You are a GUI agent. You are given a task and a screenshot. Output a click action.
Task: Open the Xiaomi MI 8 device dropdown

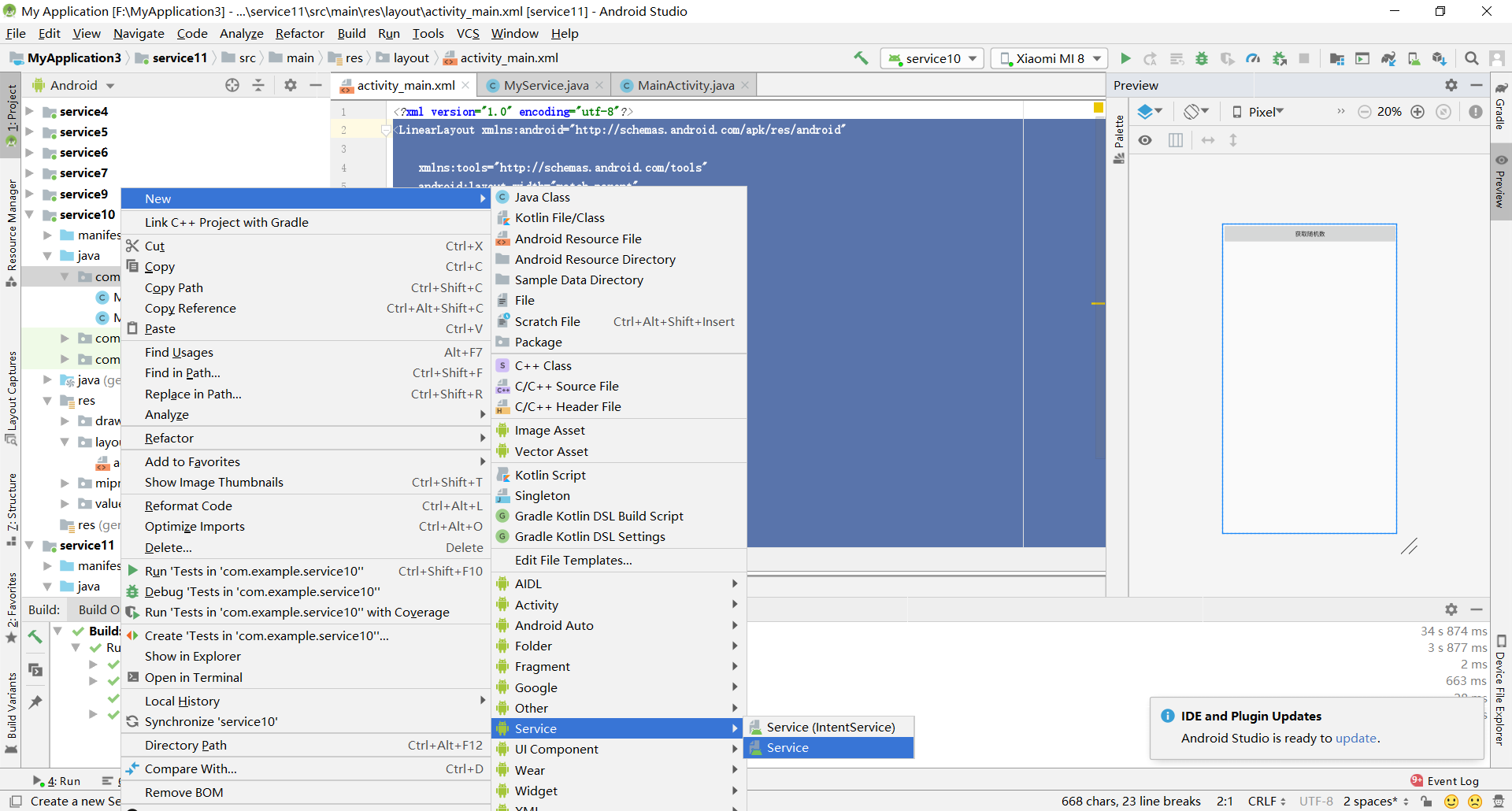click(x=1049, y=58)
